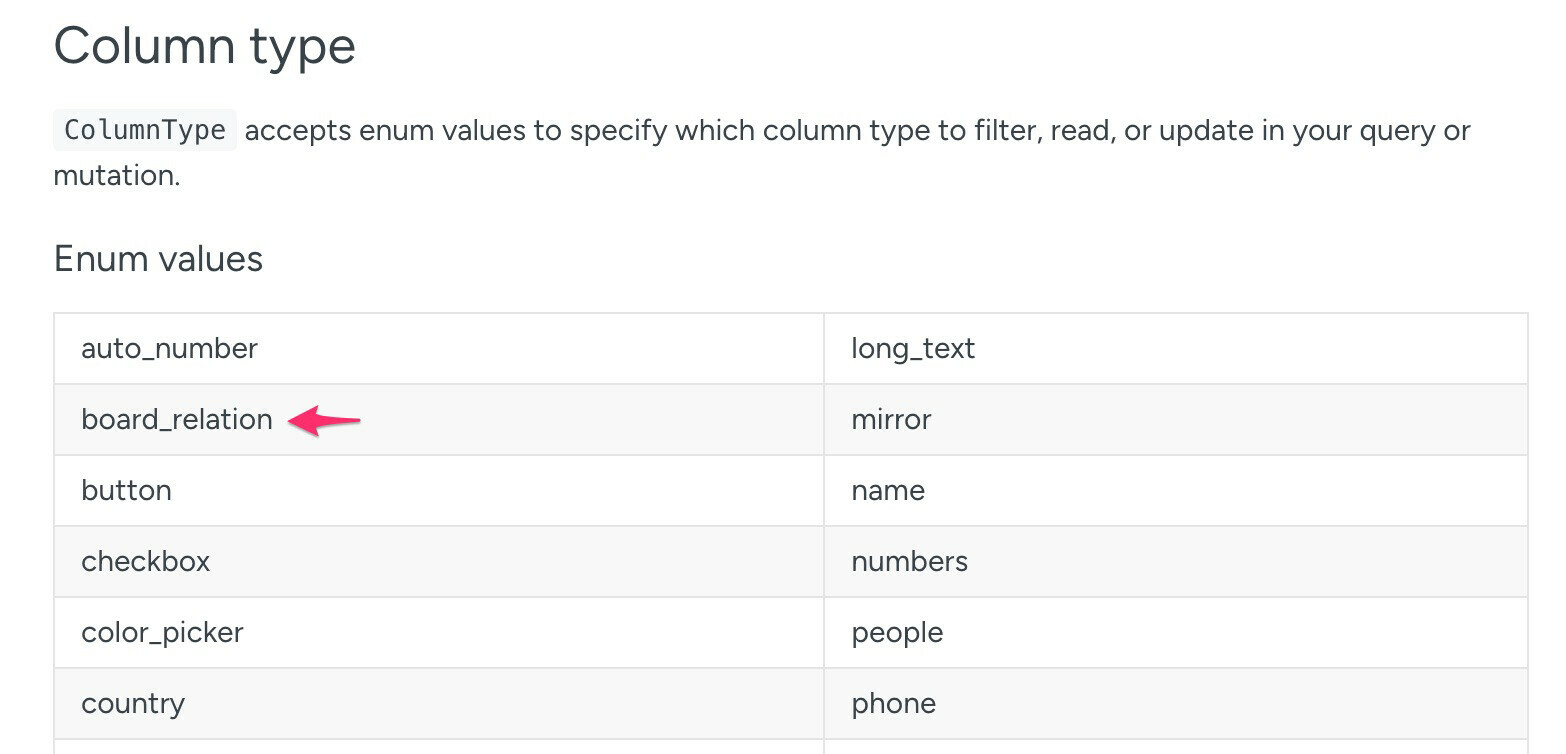The height and width of the screenshot is (754, 1566).
Task: Click the Enum values subheading
Action: click(x=158, y=258)
